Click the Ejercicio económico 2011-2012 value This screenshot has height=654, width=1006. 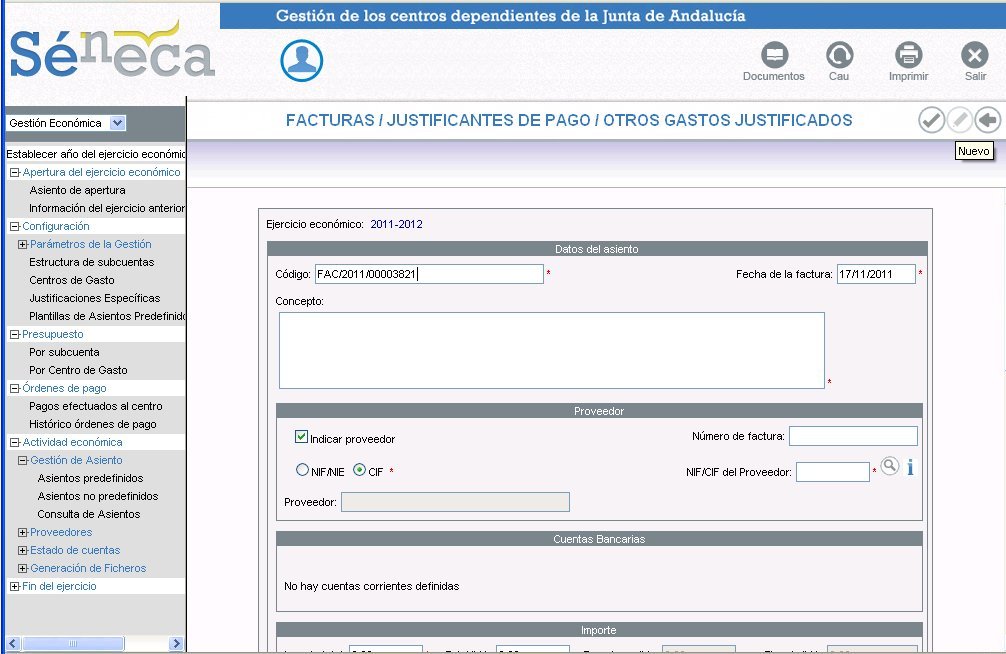[x=396, y=224]
